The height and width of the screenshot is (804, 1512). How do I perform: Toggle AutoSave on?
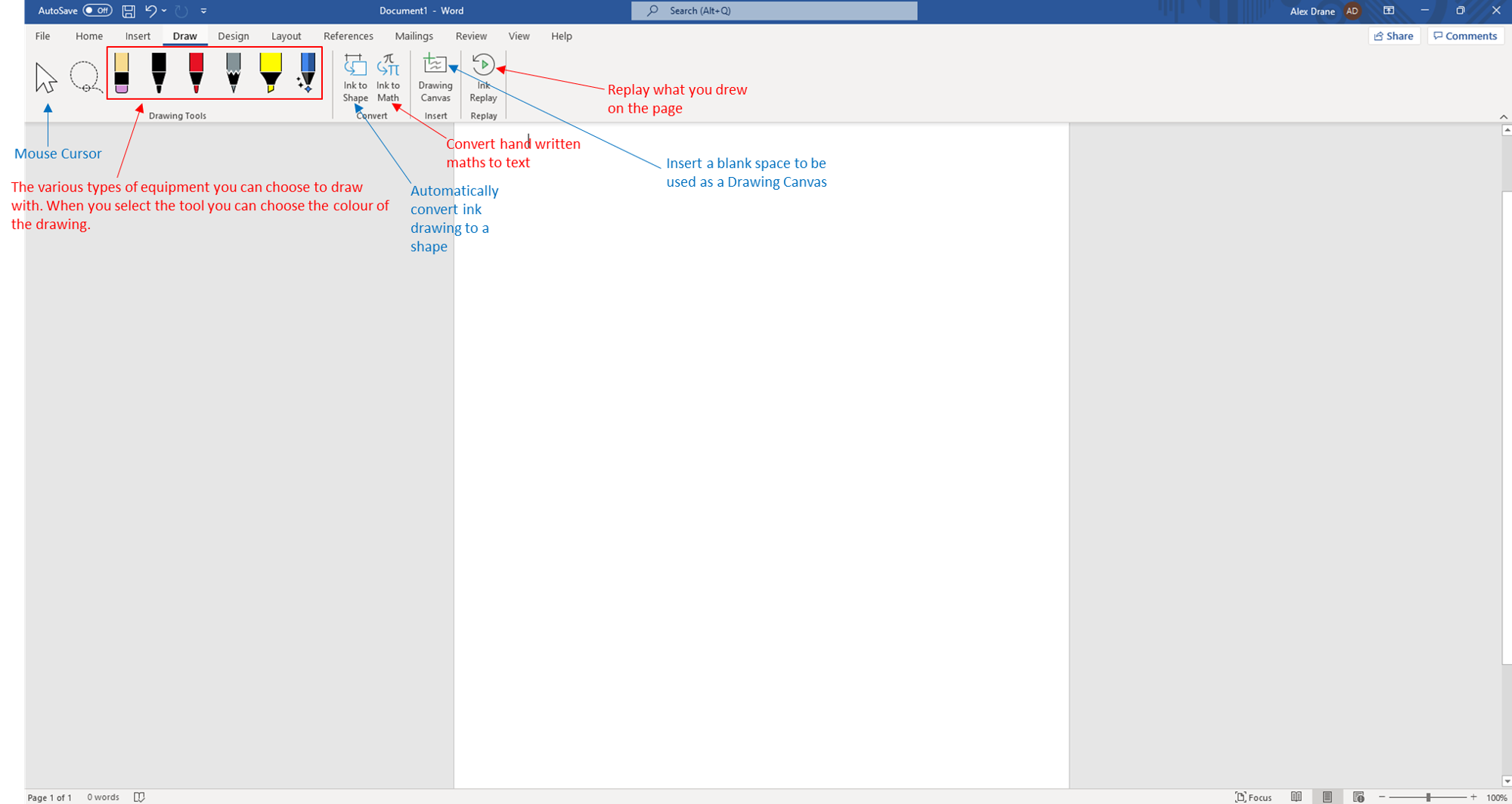point(97,11)
